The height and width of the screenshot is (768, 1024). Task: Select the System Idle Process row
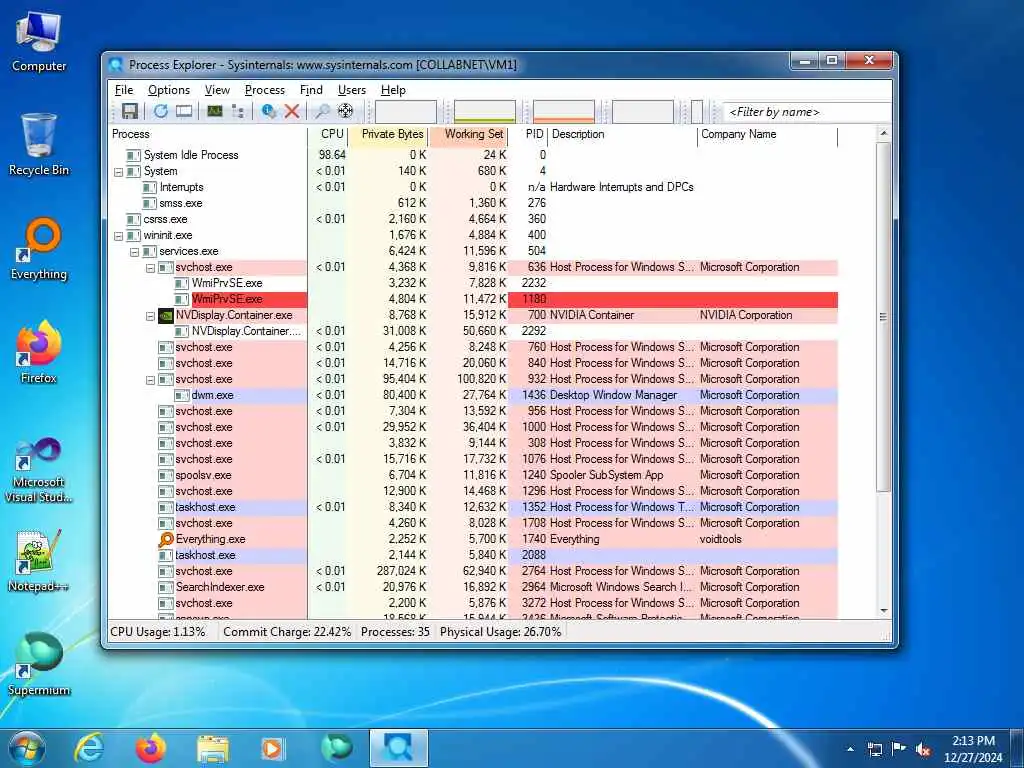(473, 155)
